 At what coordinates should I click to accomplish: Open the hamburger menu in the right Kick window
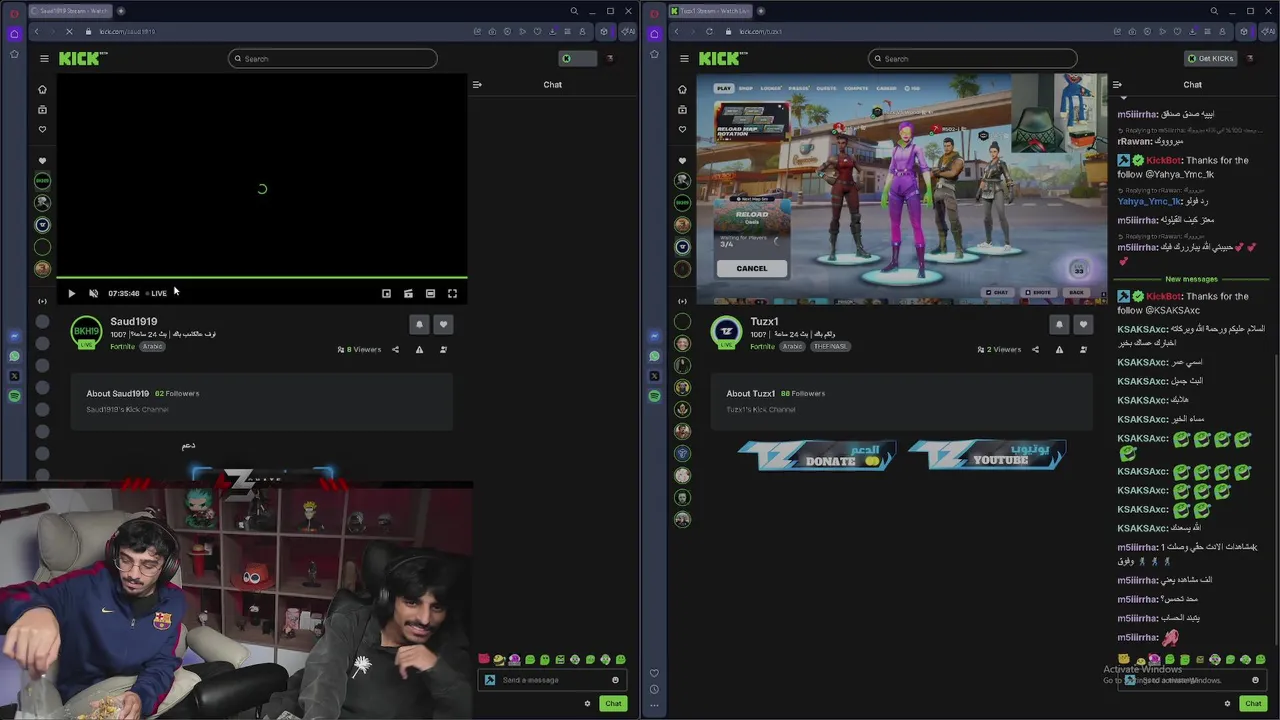[684, 58]
